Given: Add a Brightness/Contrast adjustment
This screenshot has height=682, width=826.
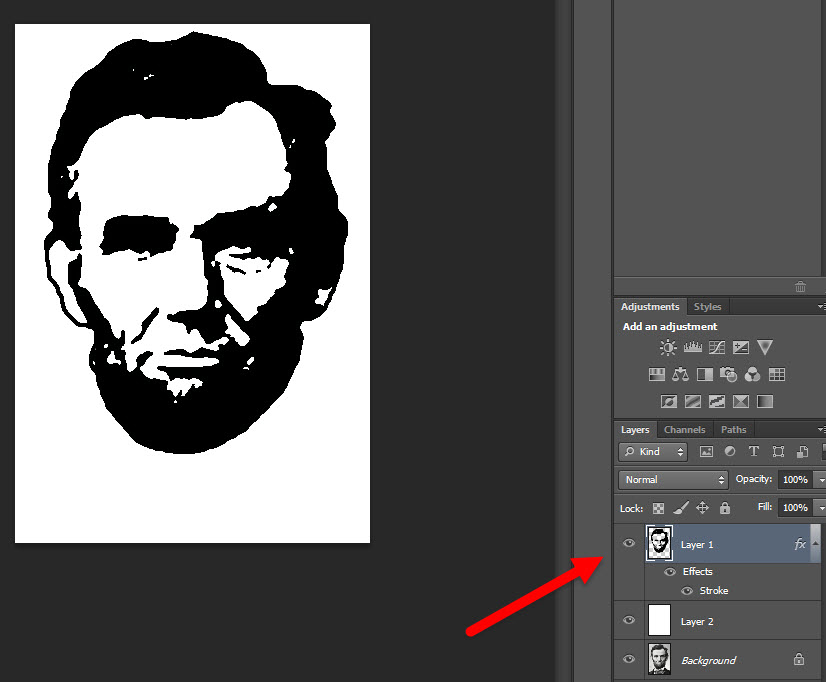Looking at the screenshot, I should click(668, 348).
